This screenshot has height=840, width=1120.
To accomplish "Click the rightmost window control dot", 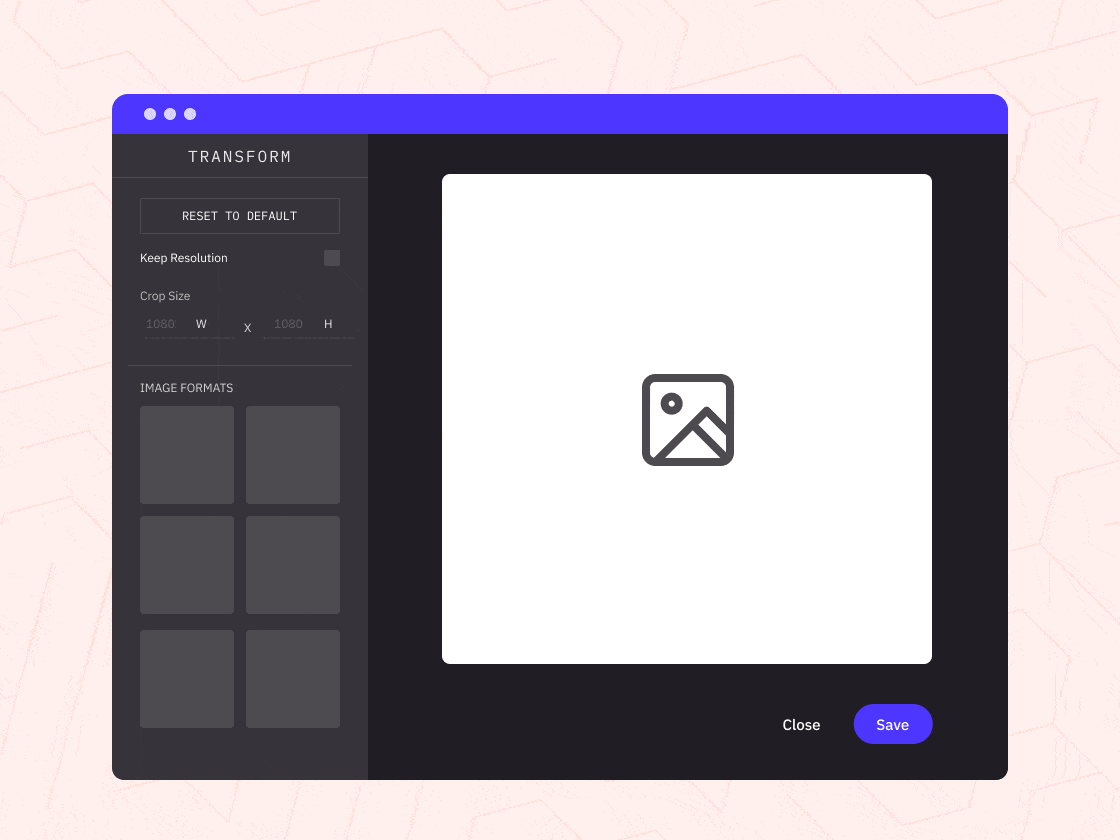I will tap(190, 114).
